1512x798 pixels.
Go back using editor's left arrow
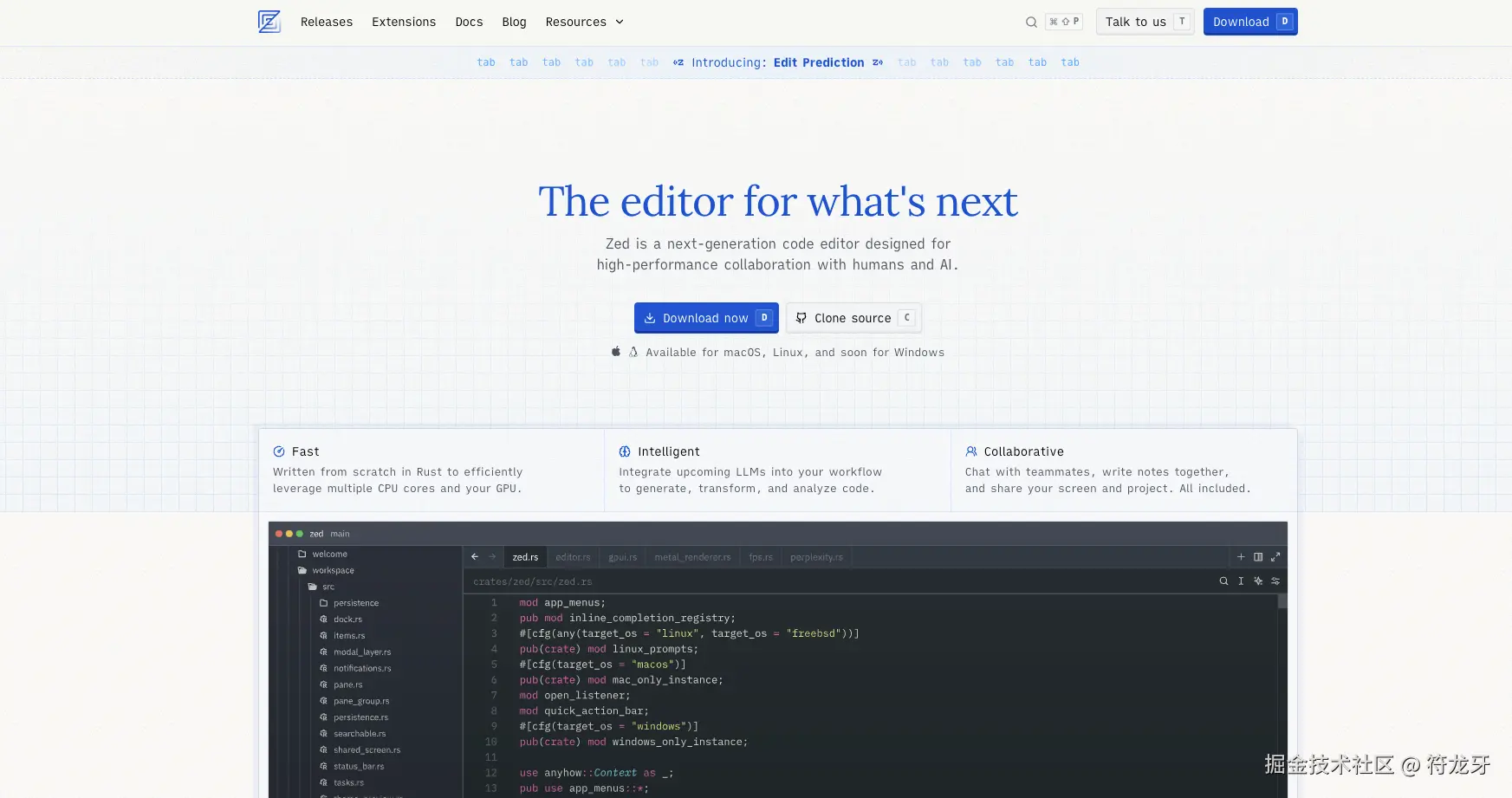[x=475, y=557]
